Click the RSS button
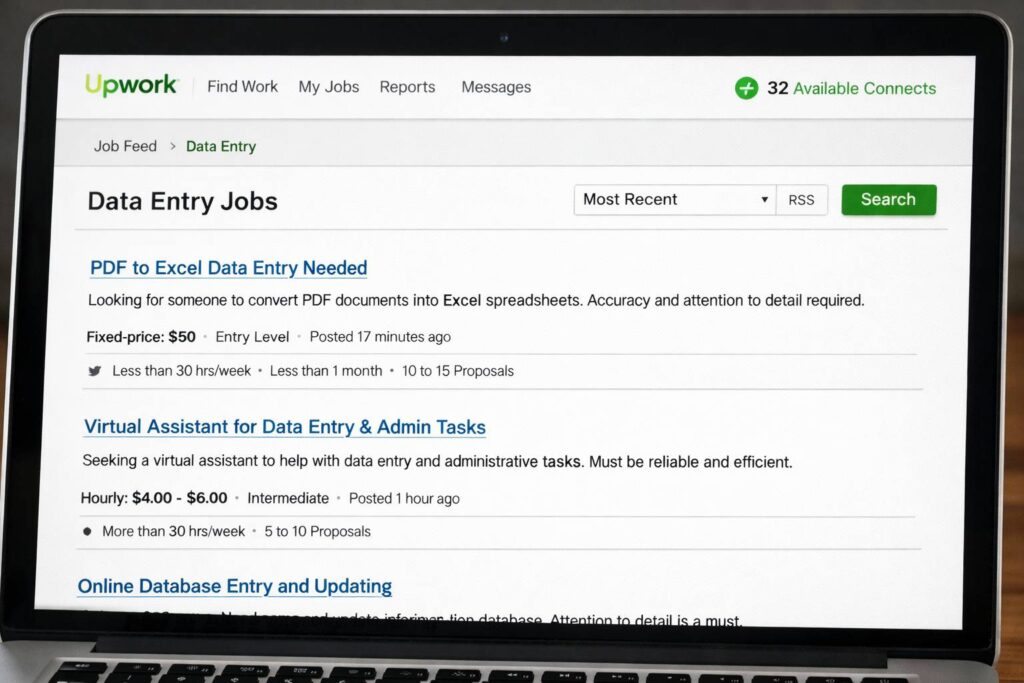 [x=801, y=200]
